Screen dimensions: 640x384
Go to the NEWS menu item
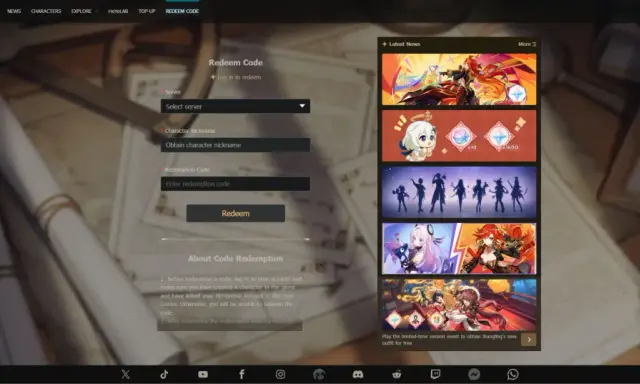coord(14,11)
